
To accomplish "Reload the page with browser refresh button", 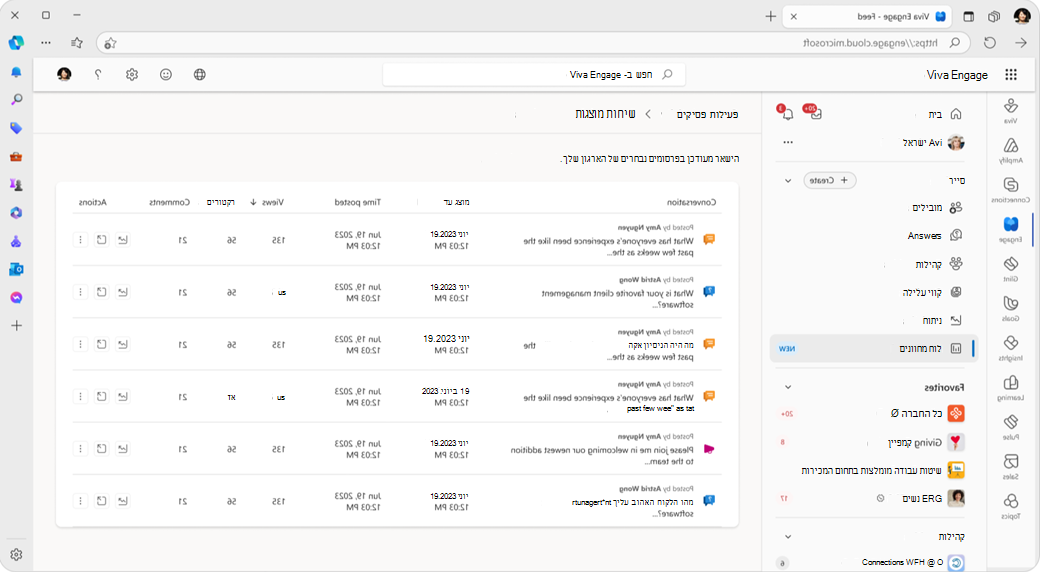I will coord(990,42).
